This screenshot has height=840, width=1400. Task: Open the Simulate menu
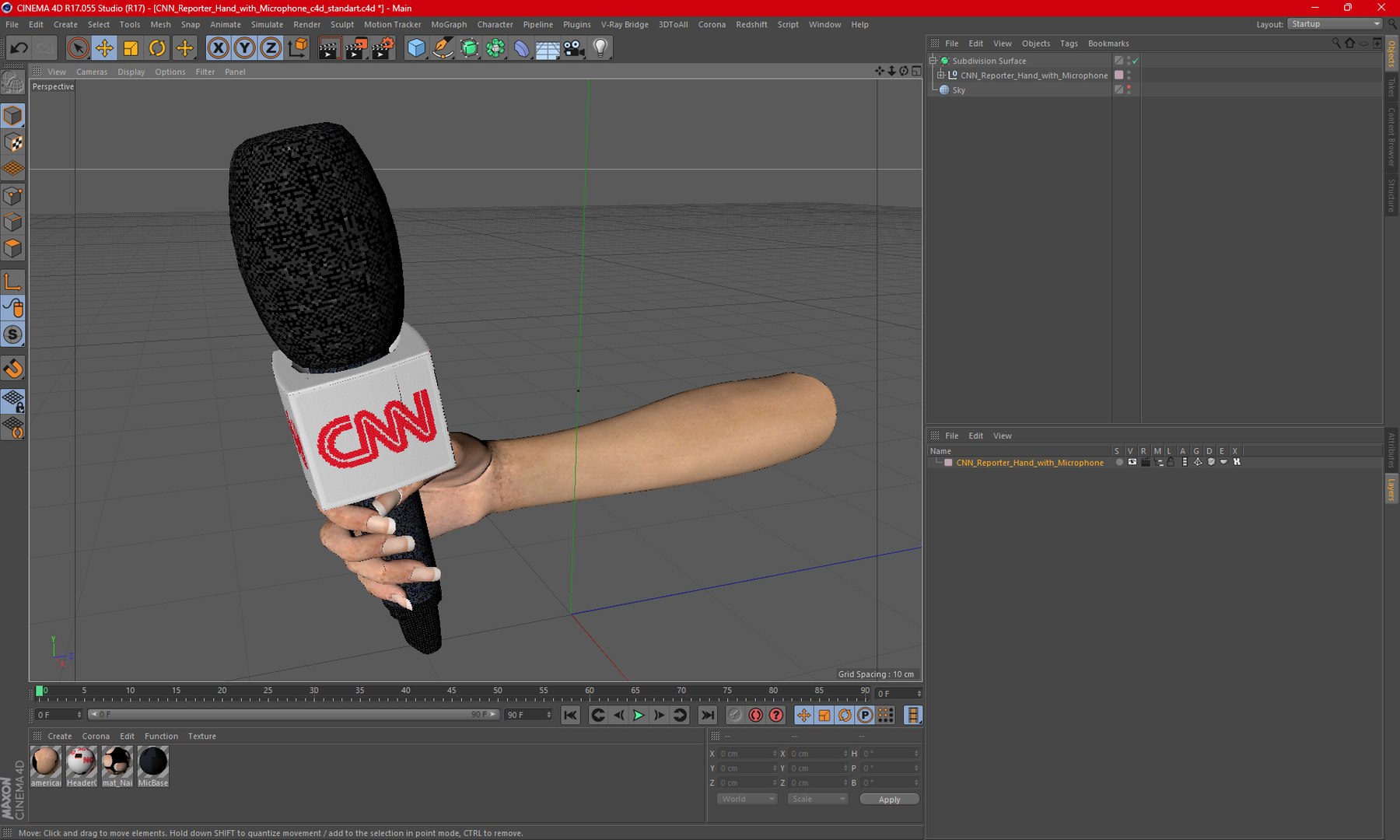[267, 24]
